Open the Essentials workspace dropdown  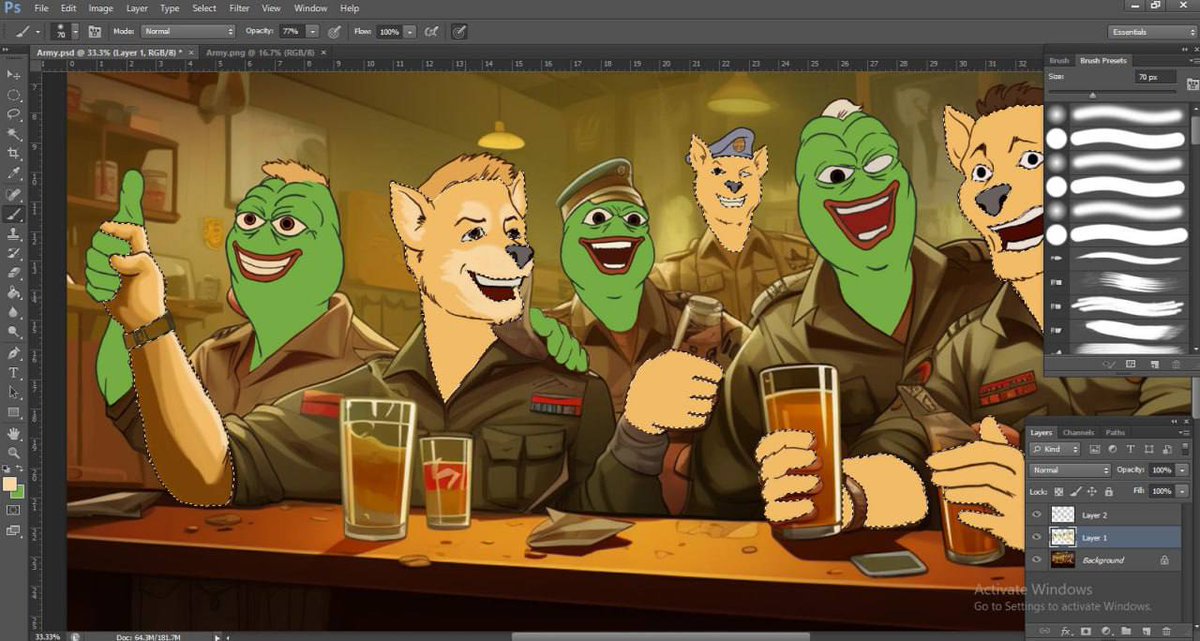(1153, 32)
